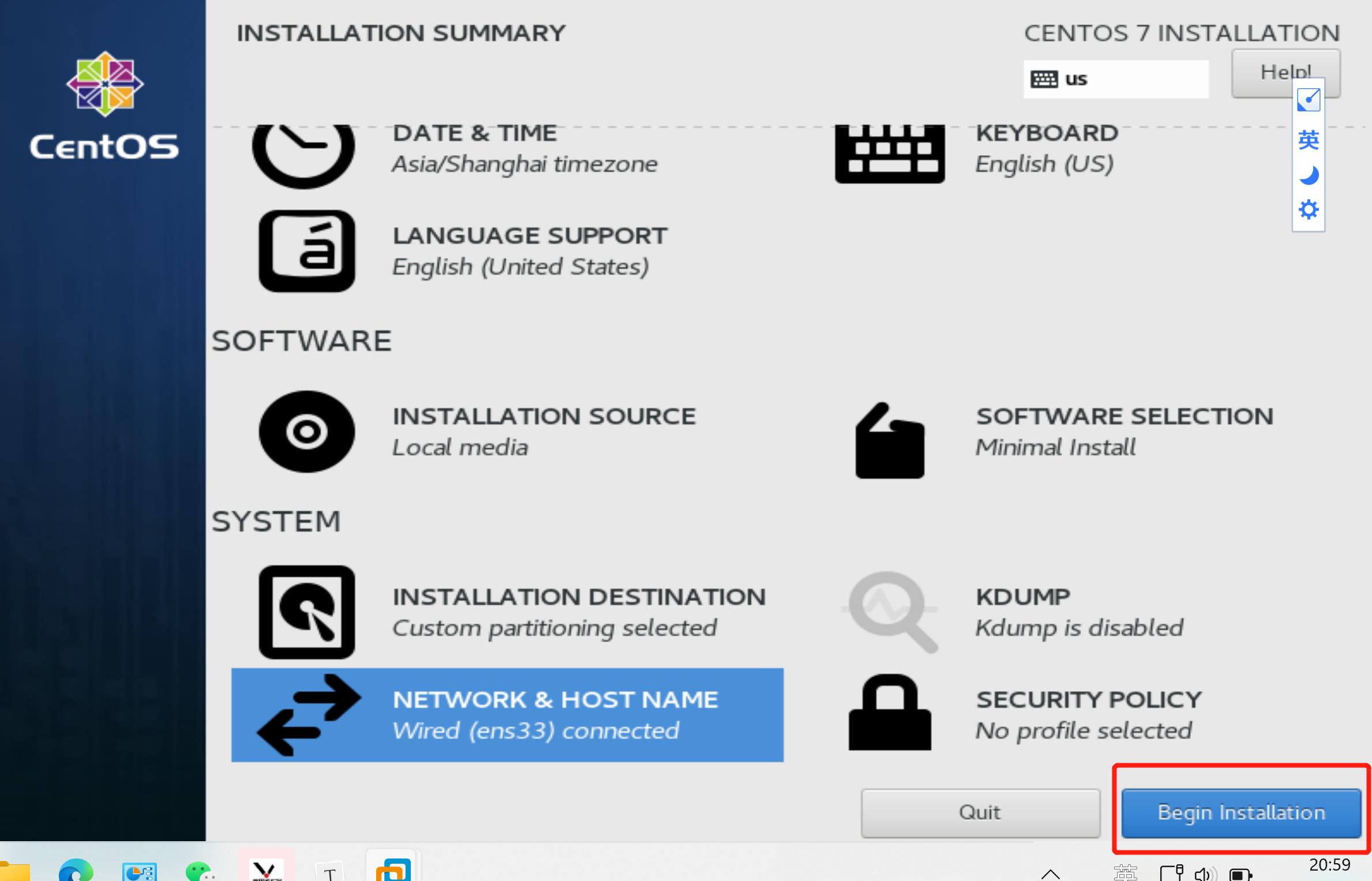Open the control panel chart taskbar icon
Image resolution: width=1372 pixels, height=881 pixels.
tap(139, 871)
